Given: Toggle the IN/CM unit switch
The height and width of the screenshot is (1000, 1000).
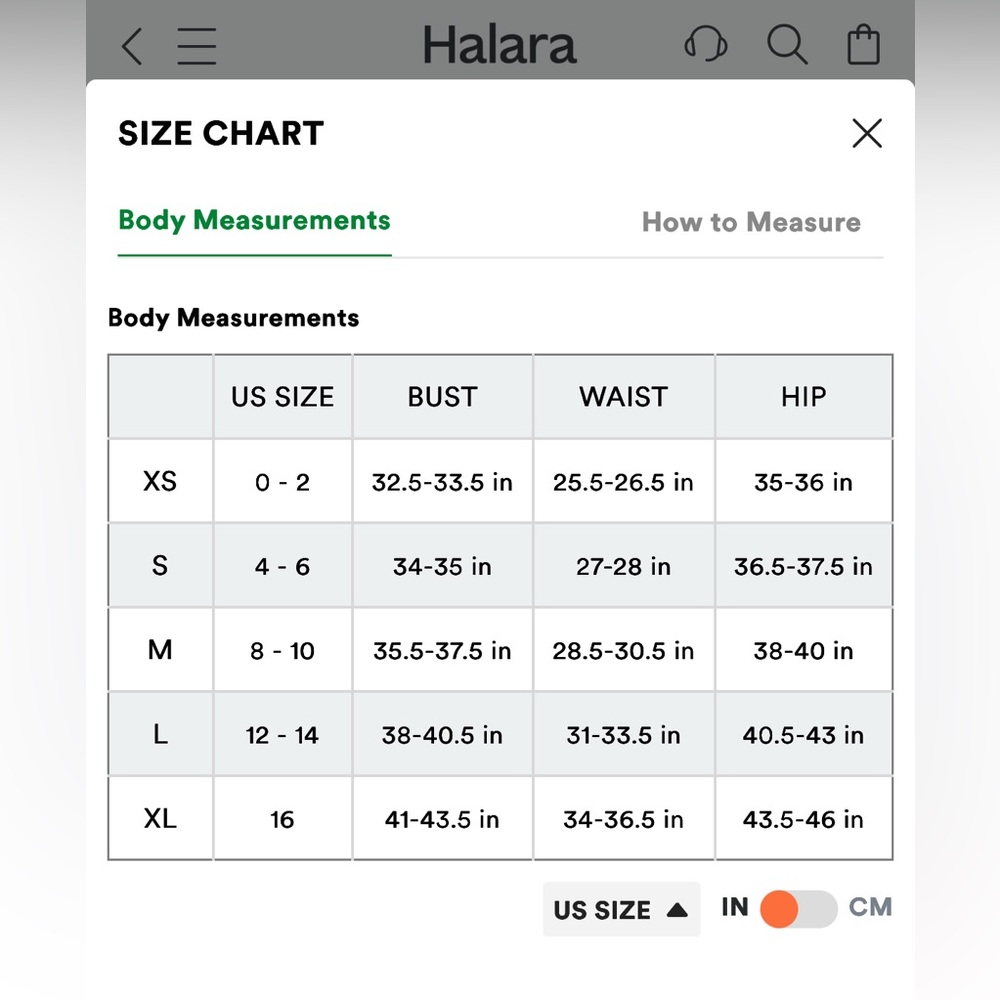Looking at the screenshot, I should tap(797, 909).
